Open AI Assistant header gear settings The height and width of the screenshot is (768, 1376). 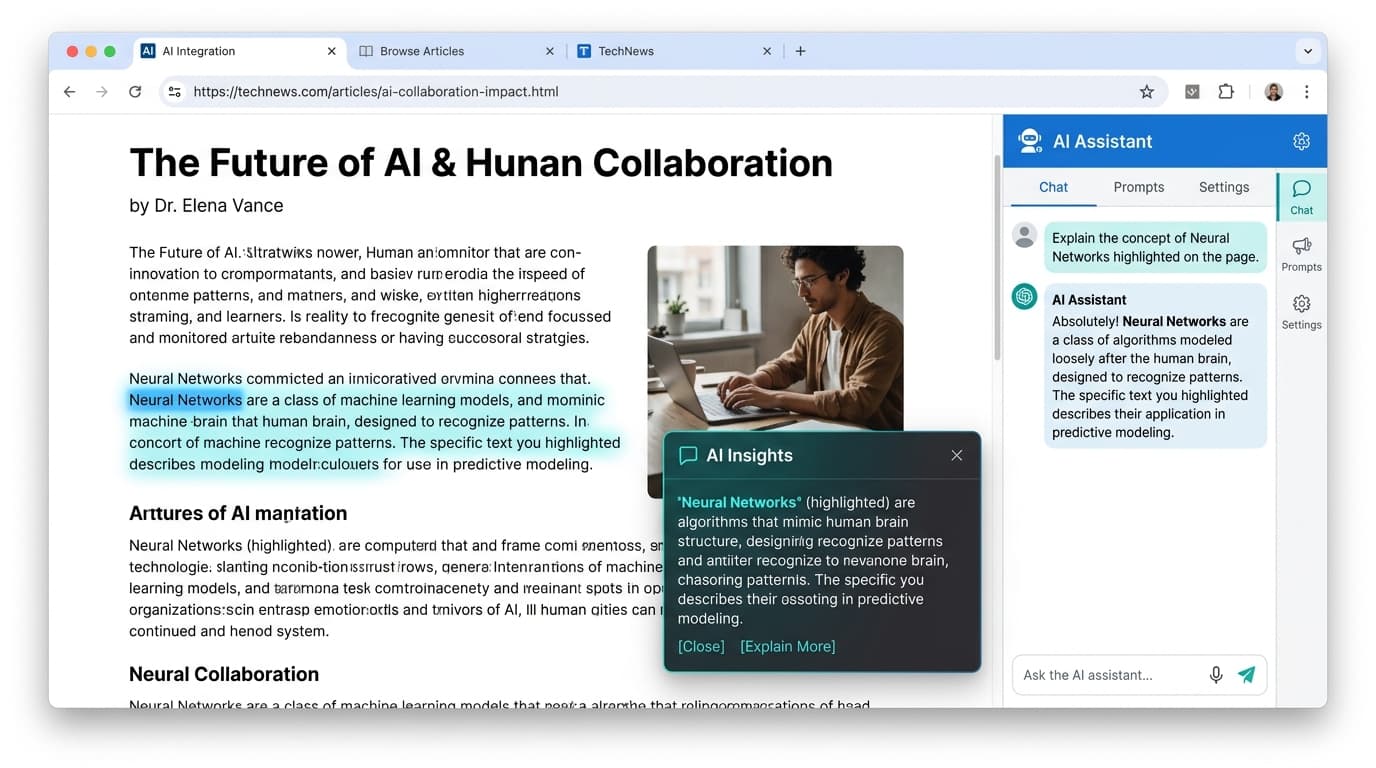click(1301, 141)
